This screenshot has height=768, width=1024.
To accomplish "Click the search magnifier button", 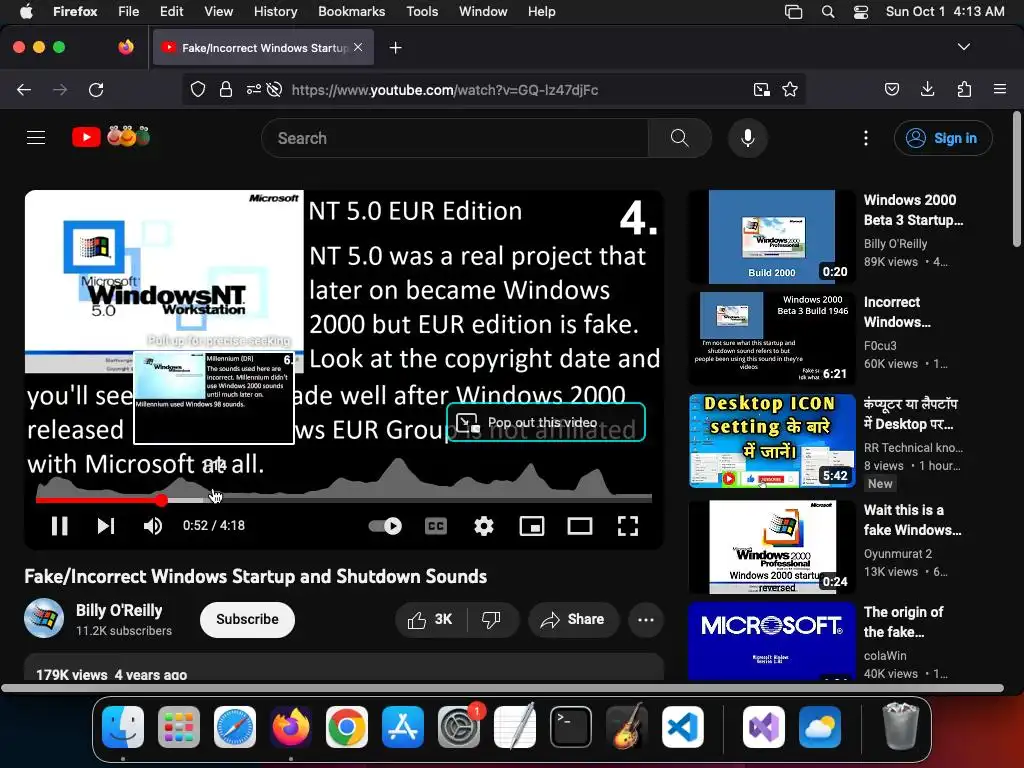I will 680,138.
